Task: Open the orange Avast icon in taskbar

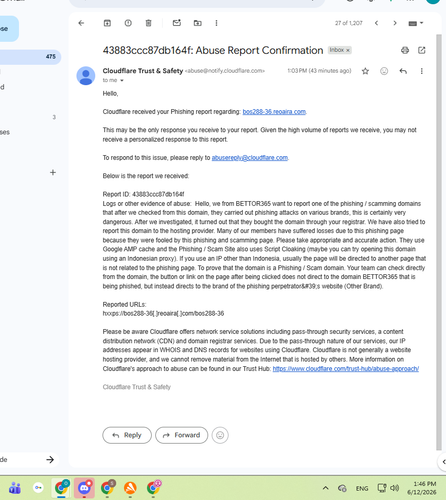Action: [x=130, y=488]
